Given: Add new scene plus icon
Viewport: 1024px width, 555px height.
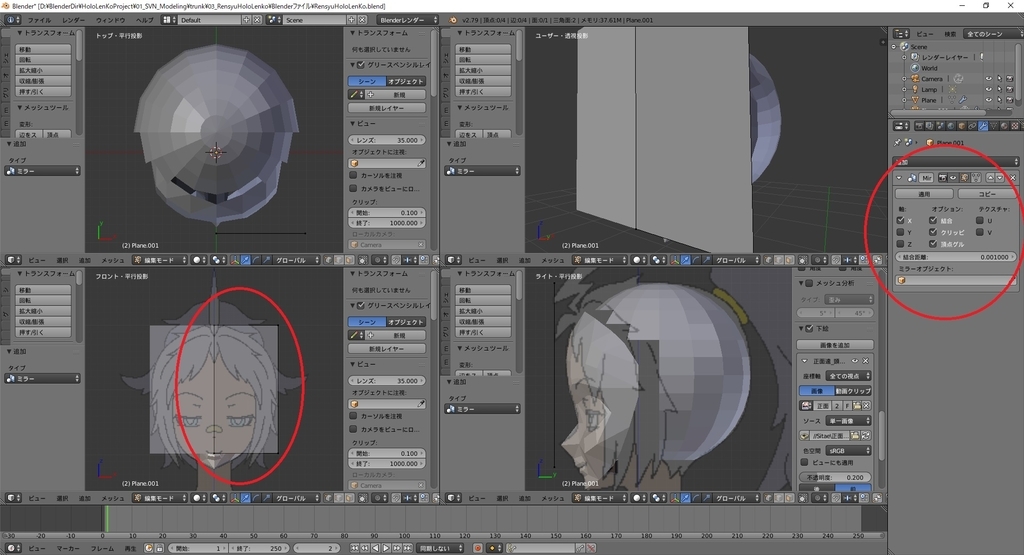Looking at the screenshot, I should pos(351,20).
